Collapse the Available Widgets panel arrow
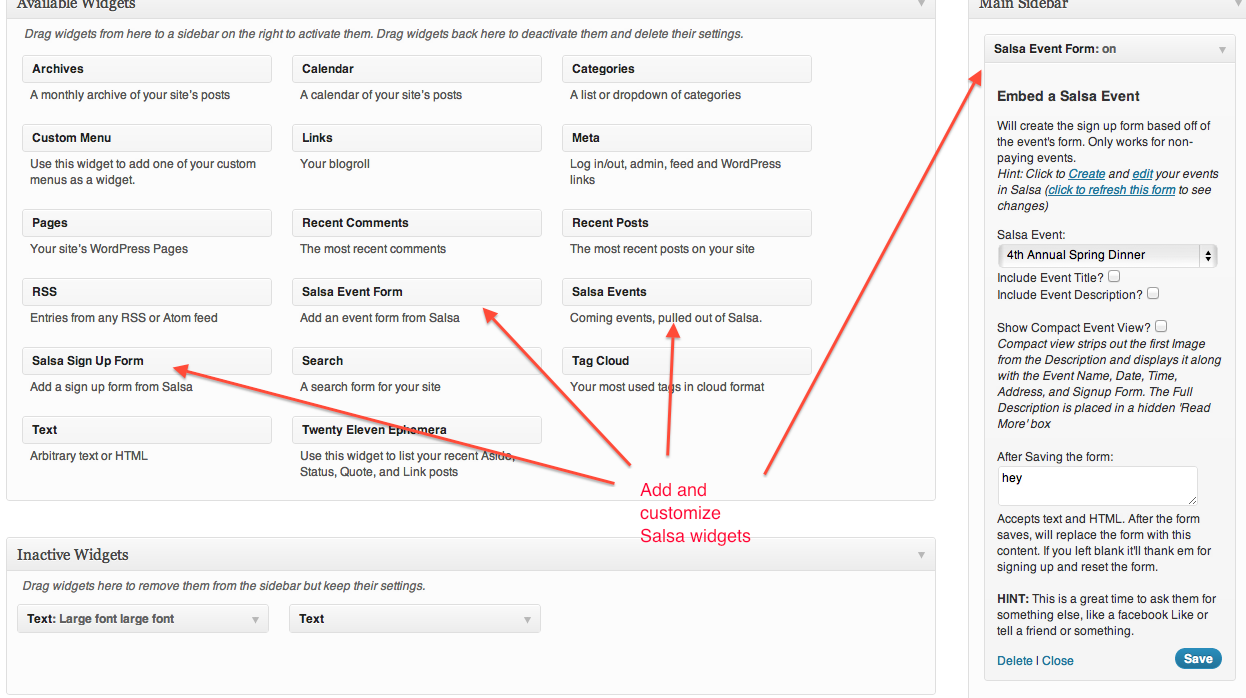This screenshot has height=698, width=1246. pos(921,4)
